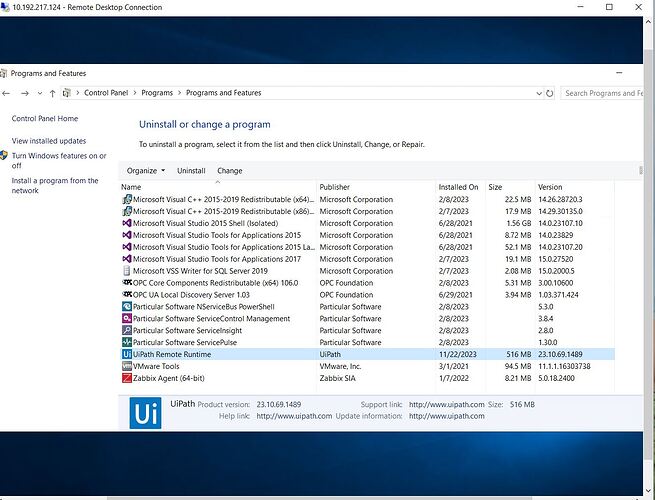Open Install a program from the network
655x500 pixels.
55,185
